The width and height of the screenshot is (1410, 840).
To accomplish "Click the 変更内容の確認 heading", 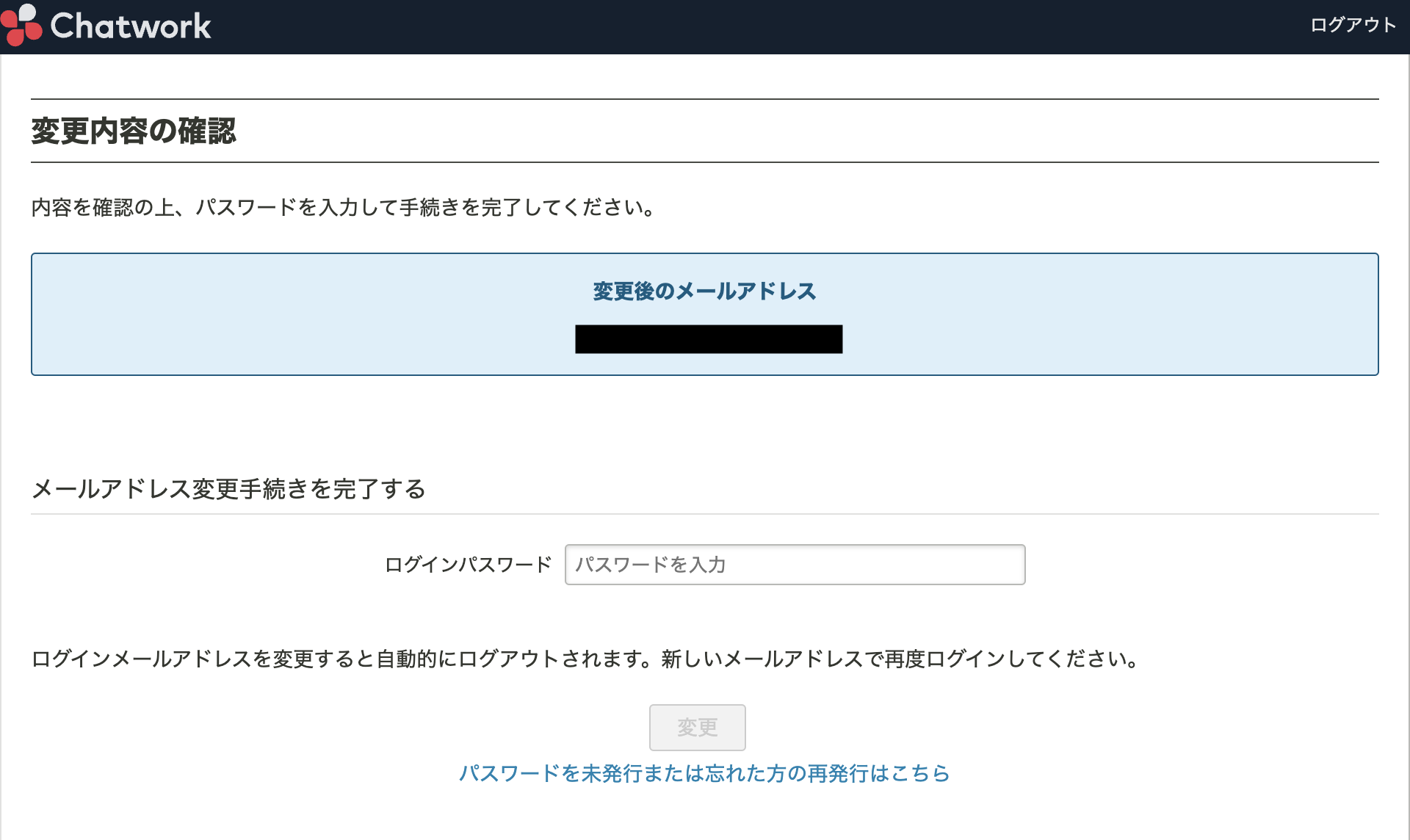I will click(134, 131).
